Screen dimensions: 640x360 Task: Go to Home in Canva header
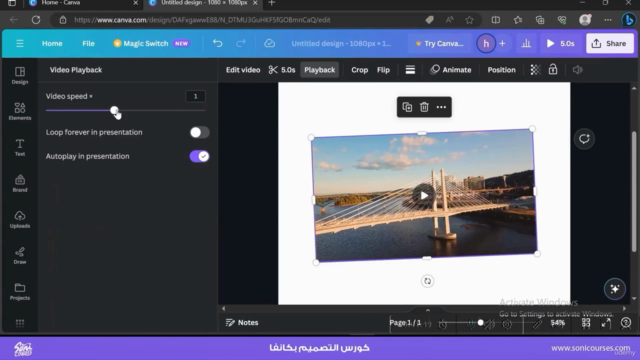point(52,43)
